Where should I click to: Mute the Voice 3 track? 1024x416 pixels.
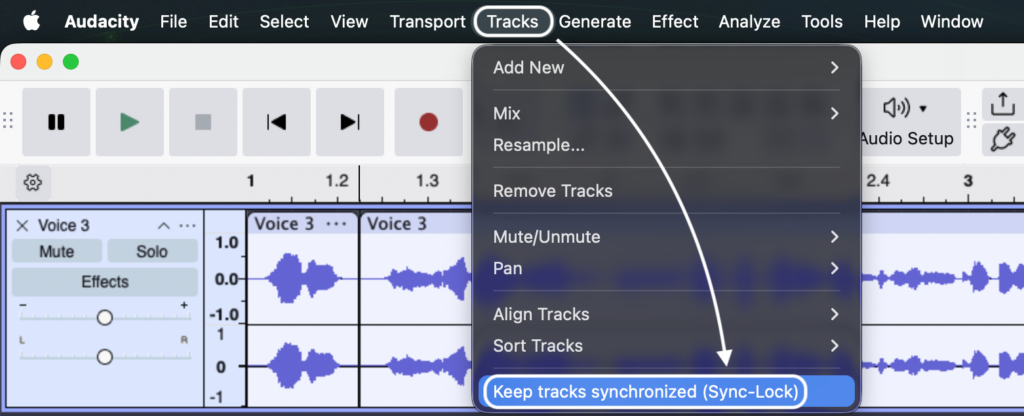coord(56,252)
